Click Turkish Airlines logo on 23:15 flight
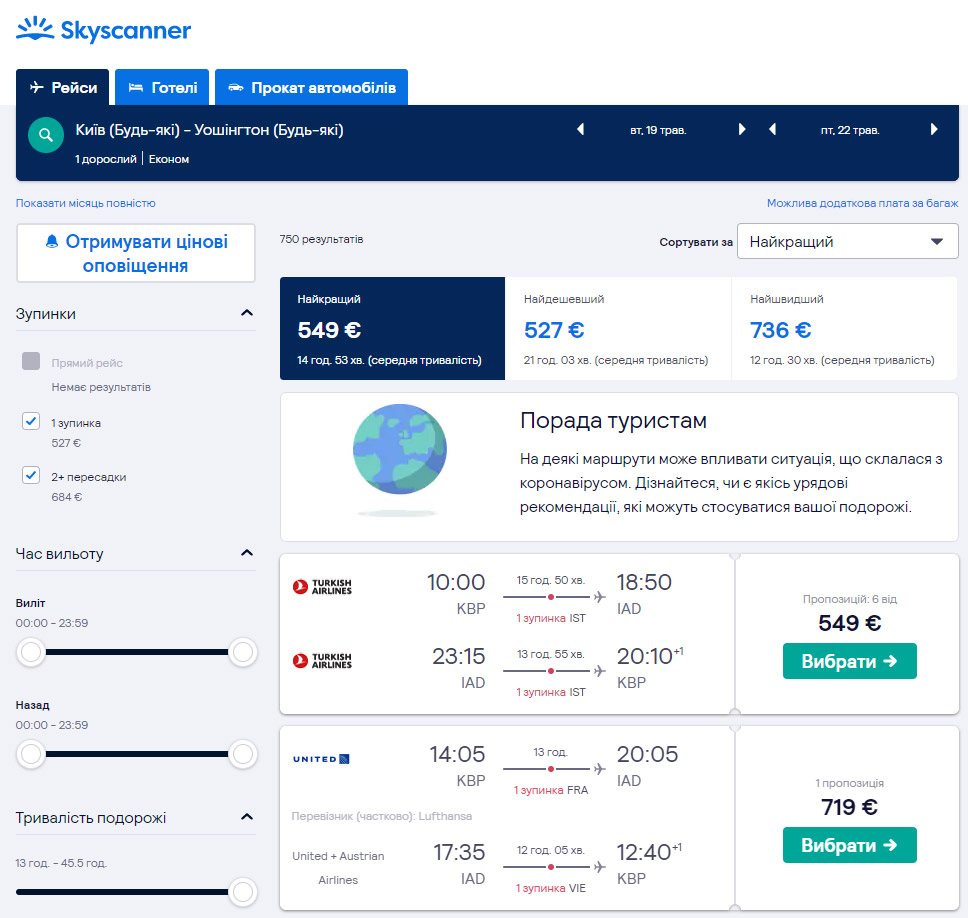The width and height of the screenshot is (968, 918). click(322, 661)
